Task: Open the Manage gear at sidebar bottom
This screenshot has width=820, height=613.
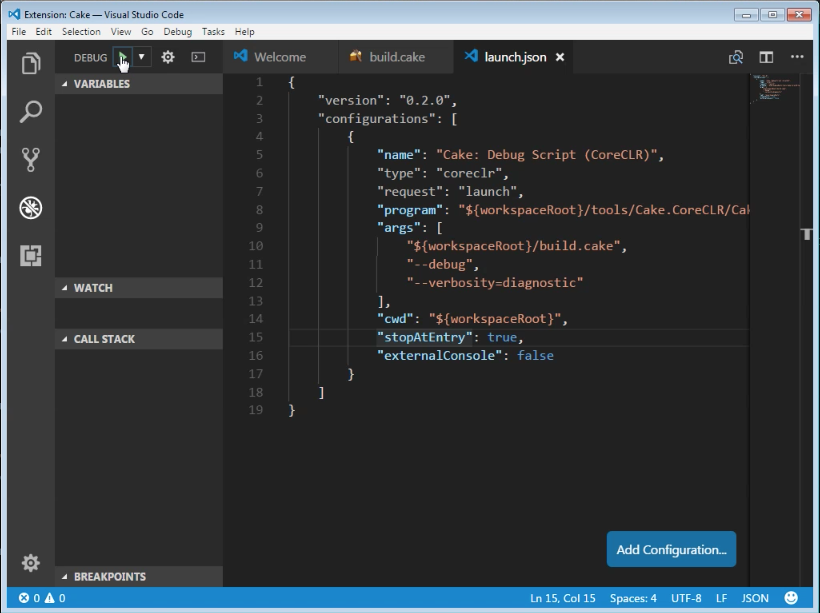Action: (31, 563)
